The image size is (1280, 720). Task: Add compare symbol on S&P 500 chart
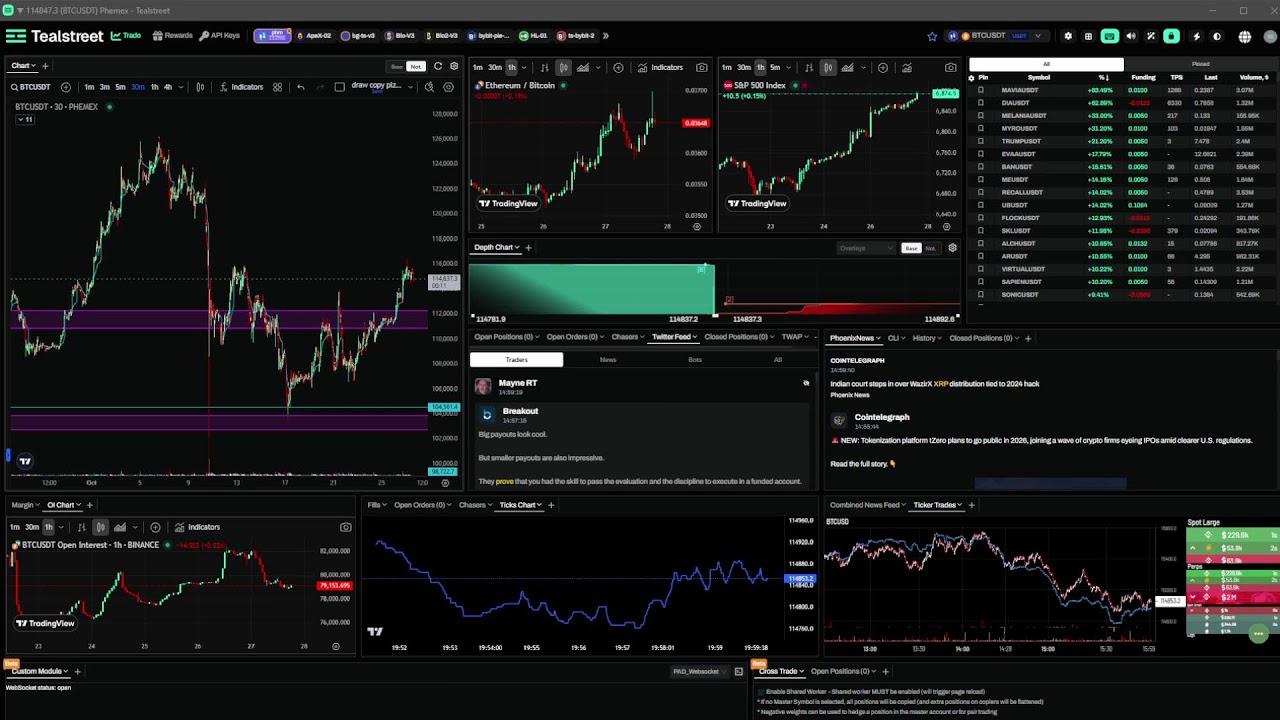coord(882,67)
